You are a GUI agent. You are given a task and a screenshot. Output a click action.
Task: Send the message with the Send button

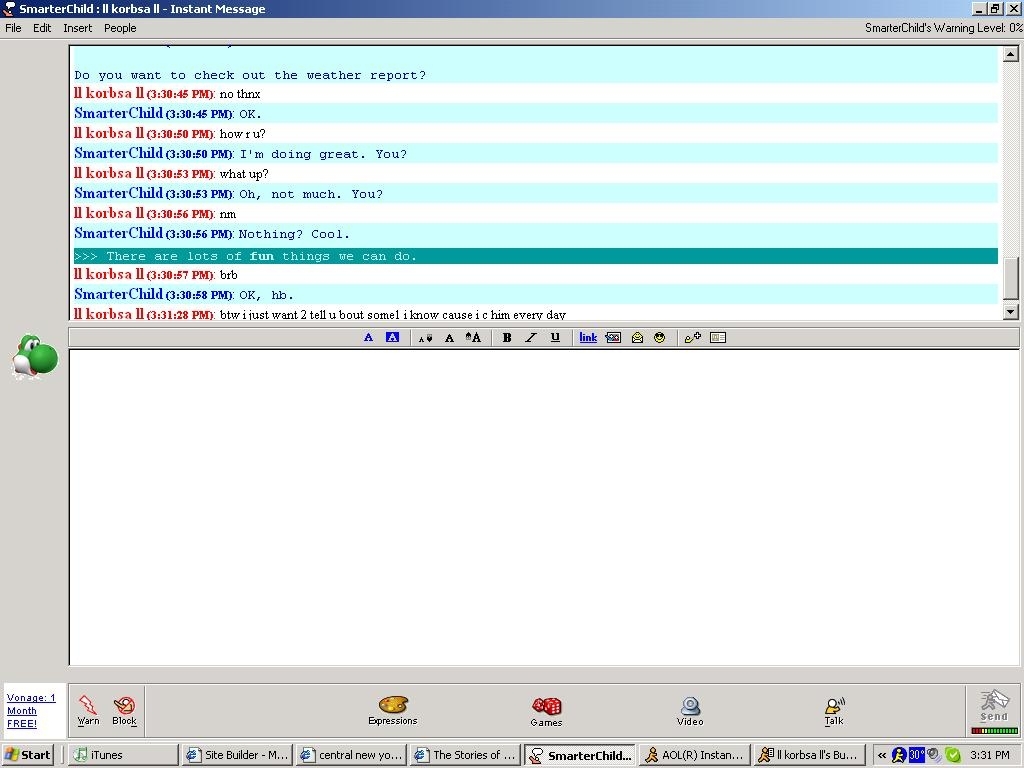point(994,706)
